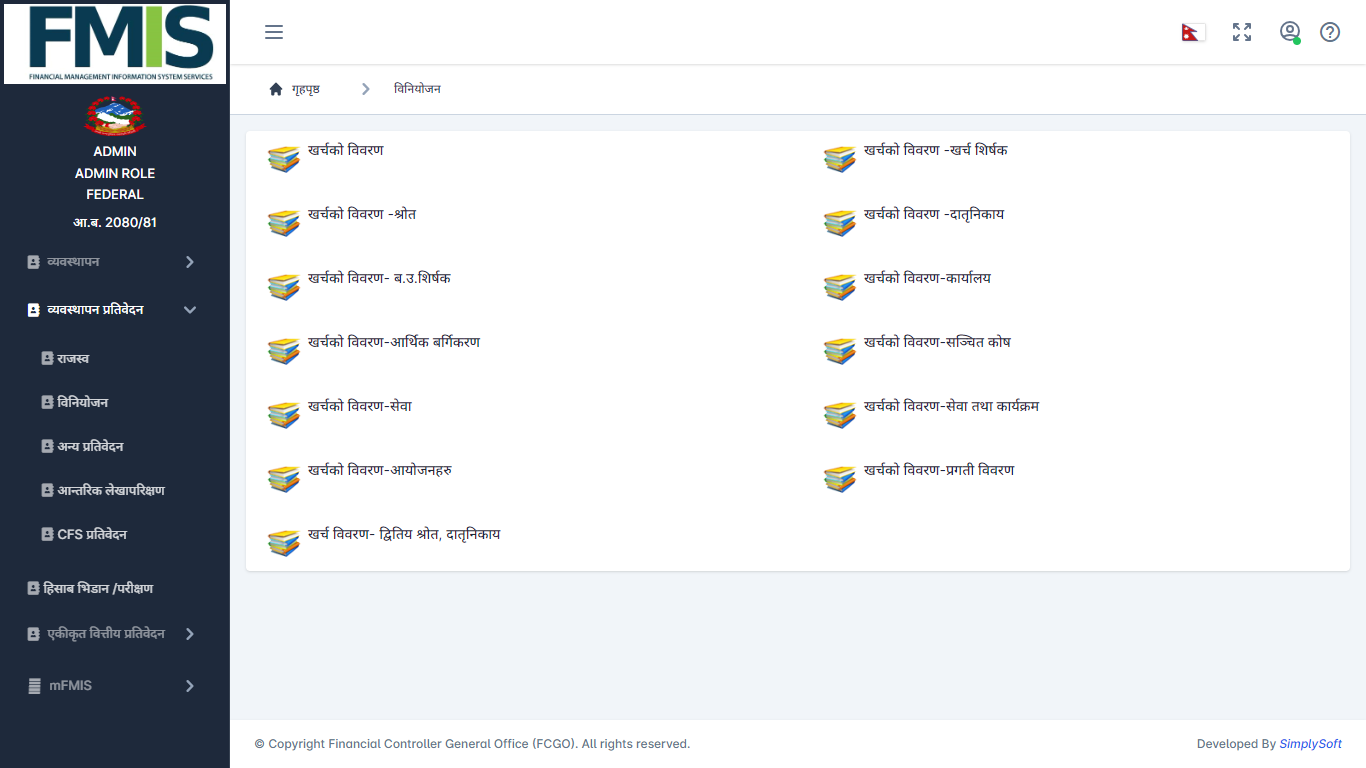The height and width of the screenshot is (768, 1366).
Task: Expand the एकीकृत वित्तीय प्रतिवेदन menu
Action: pos(189,634)
